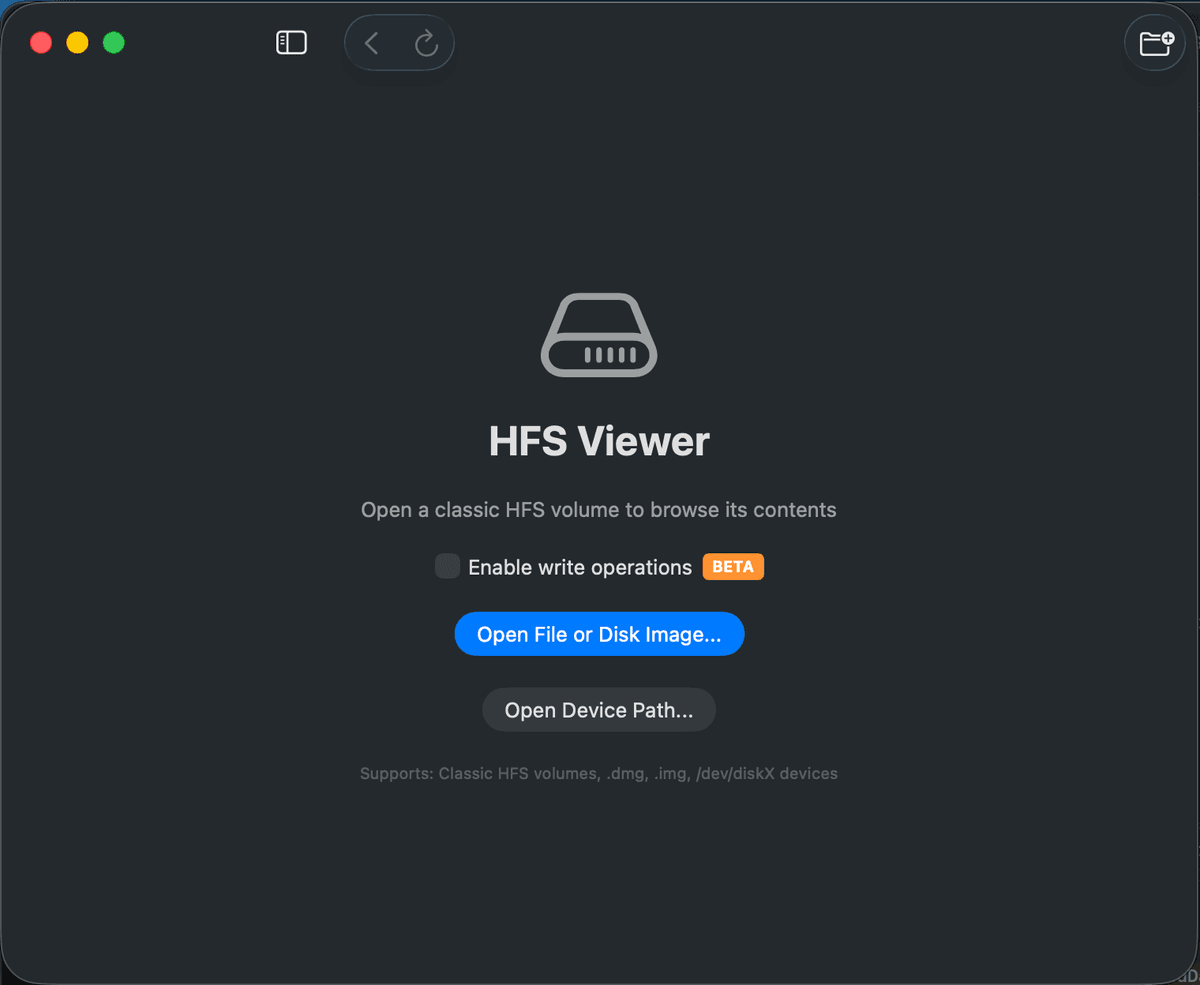Image resolution: width=1200 pixels, height=985 pixels.
Task: Toggle the sidebar panel icon
Action: click(x=291, y=42)
